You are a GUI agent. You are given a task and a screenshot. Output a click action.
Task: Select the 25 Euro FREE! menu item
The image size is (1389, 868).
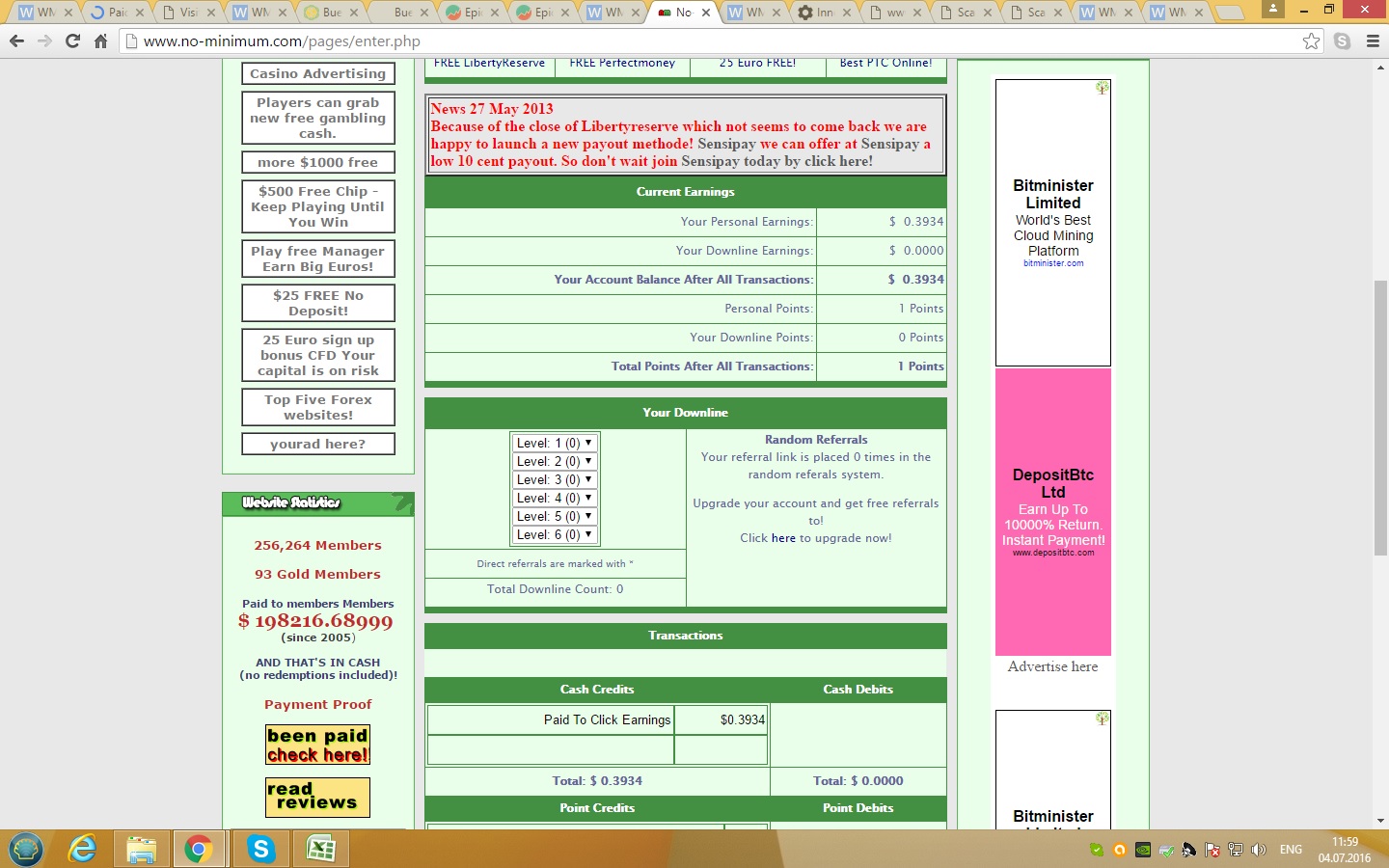[757, 65]
